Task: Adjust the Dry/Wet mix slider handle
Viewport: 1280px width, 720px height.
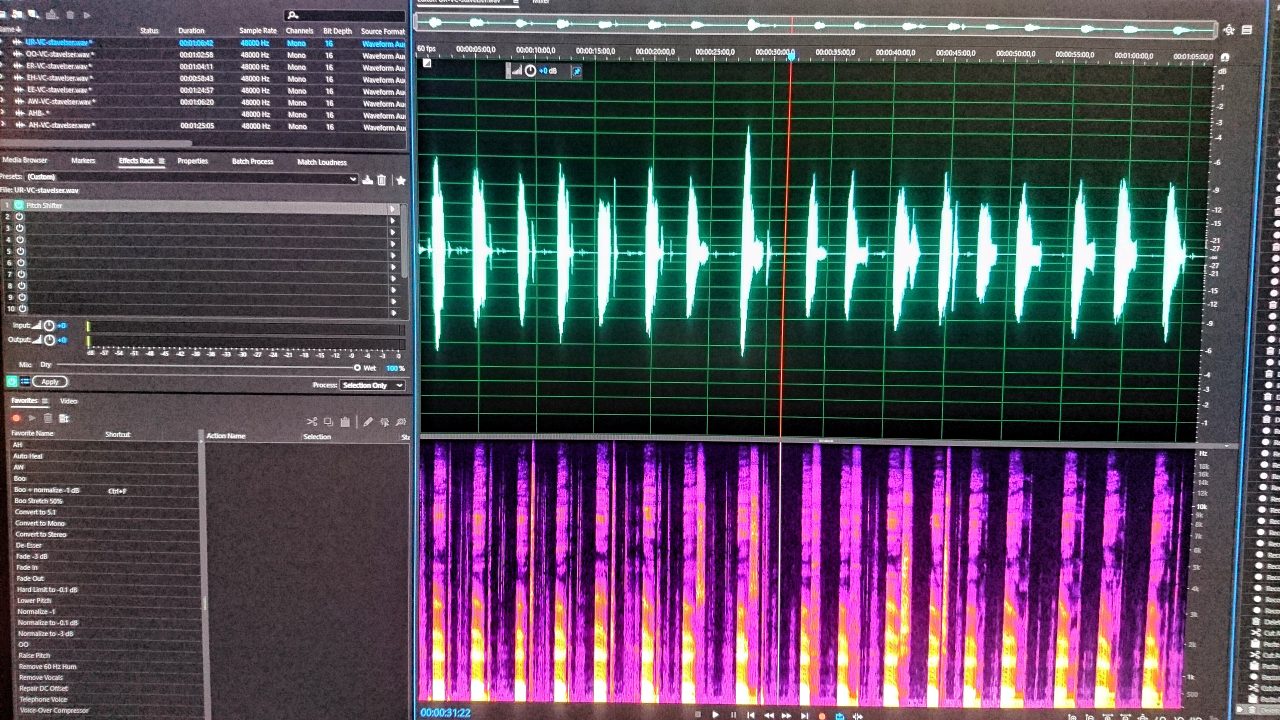Action: pyautogui.click(x=357, y=367)
